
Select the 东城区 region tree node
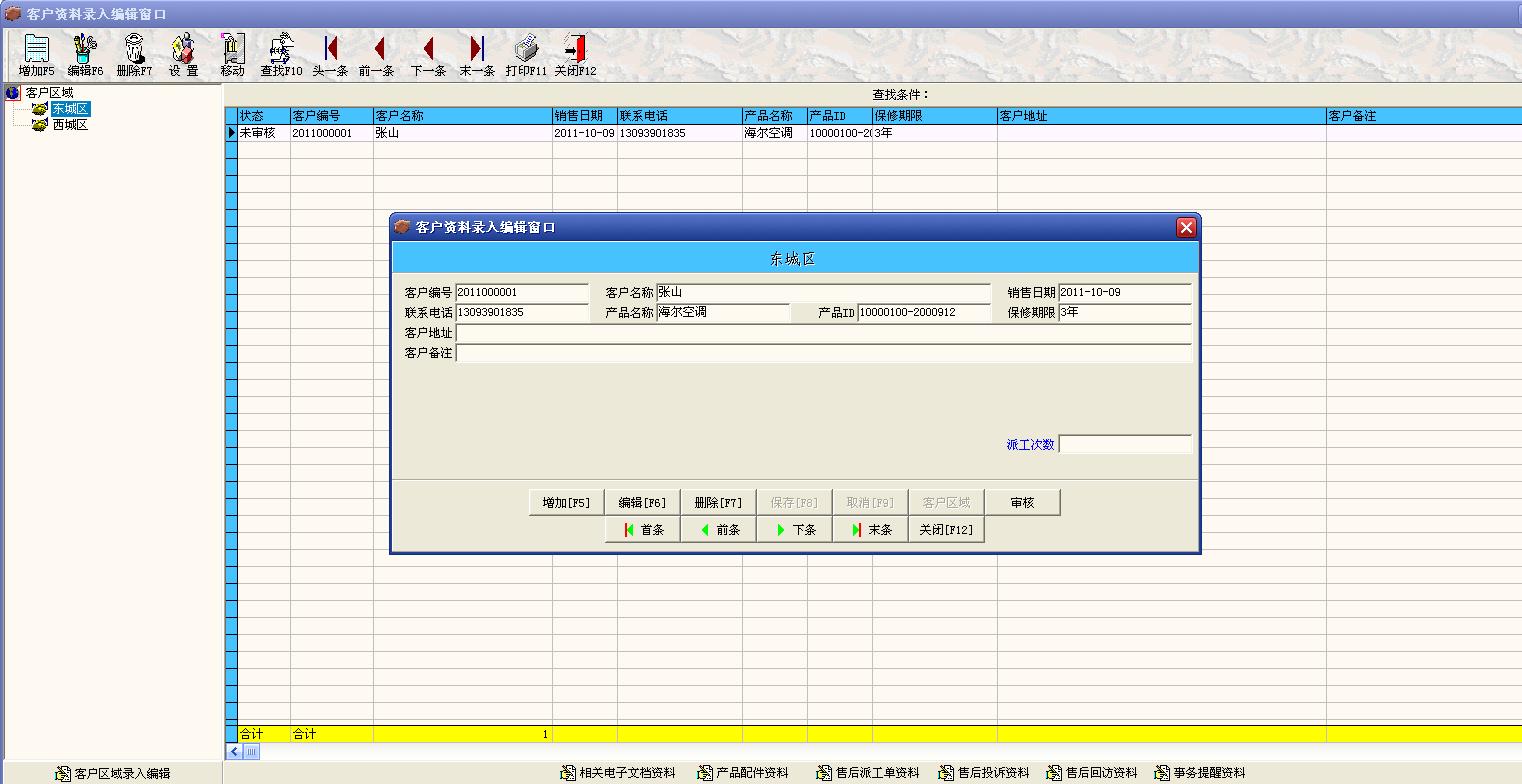click(x=70, y=109)
